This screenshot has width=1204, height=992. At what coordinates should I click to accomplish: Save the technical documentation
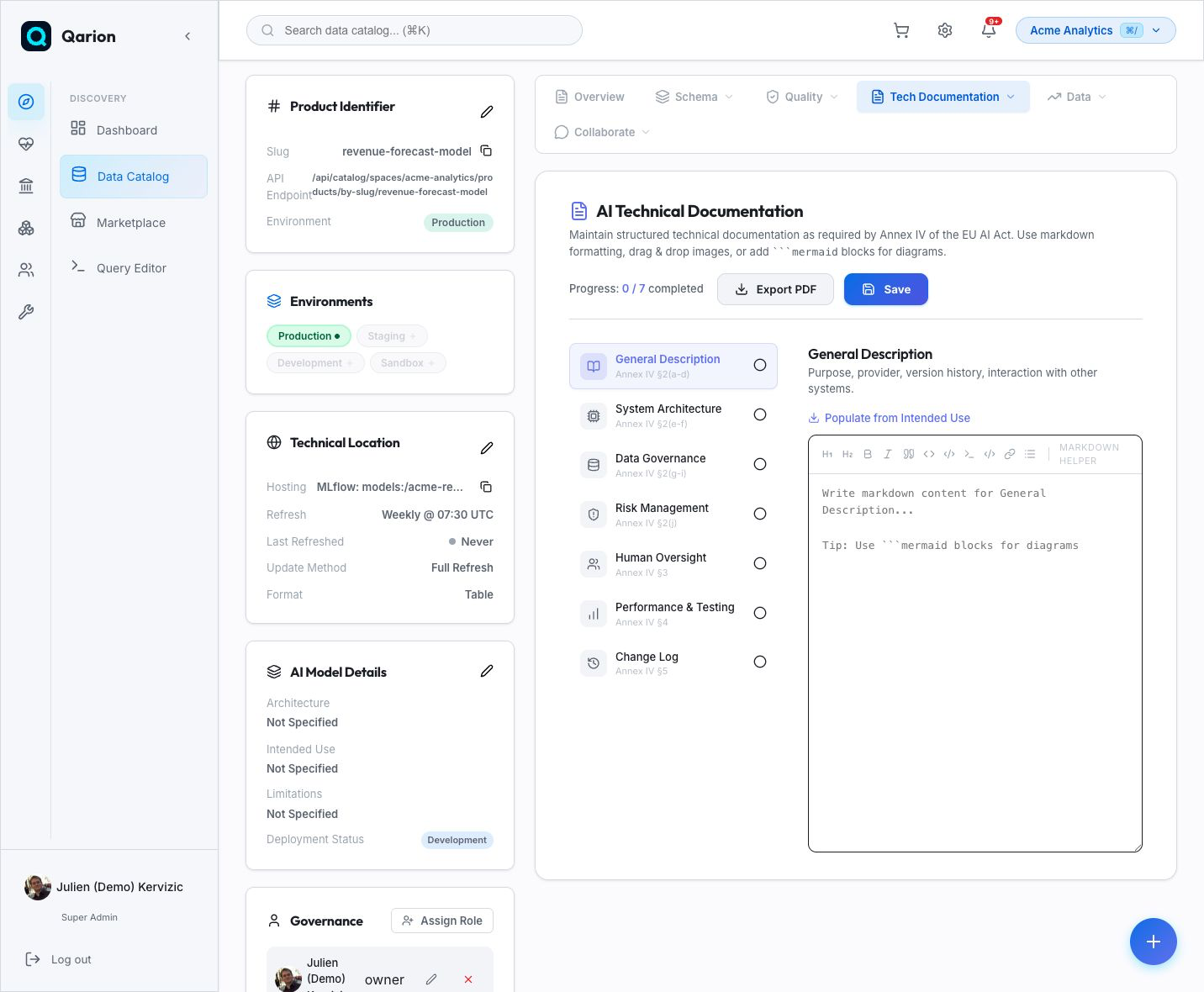pyautogui.click(x=886, y=289)
